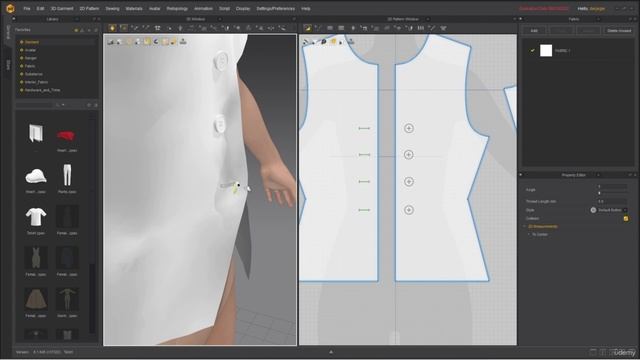Viewport: 640px width, 360px height.
Task: Open the white hat thumbnail in Library
Action: 36,176
